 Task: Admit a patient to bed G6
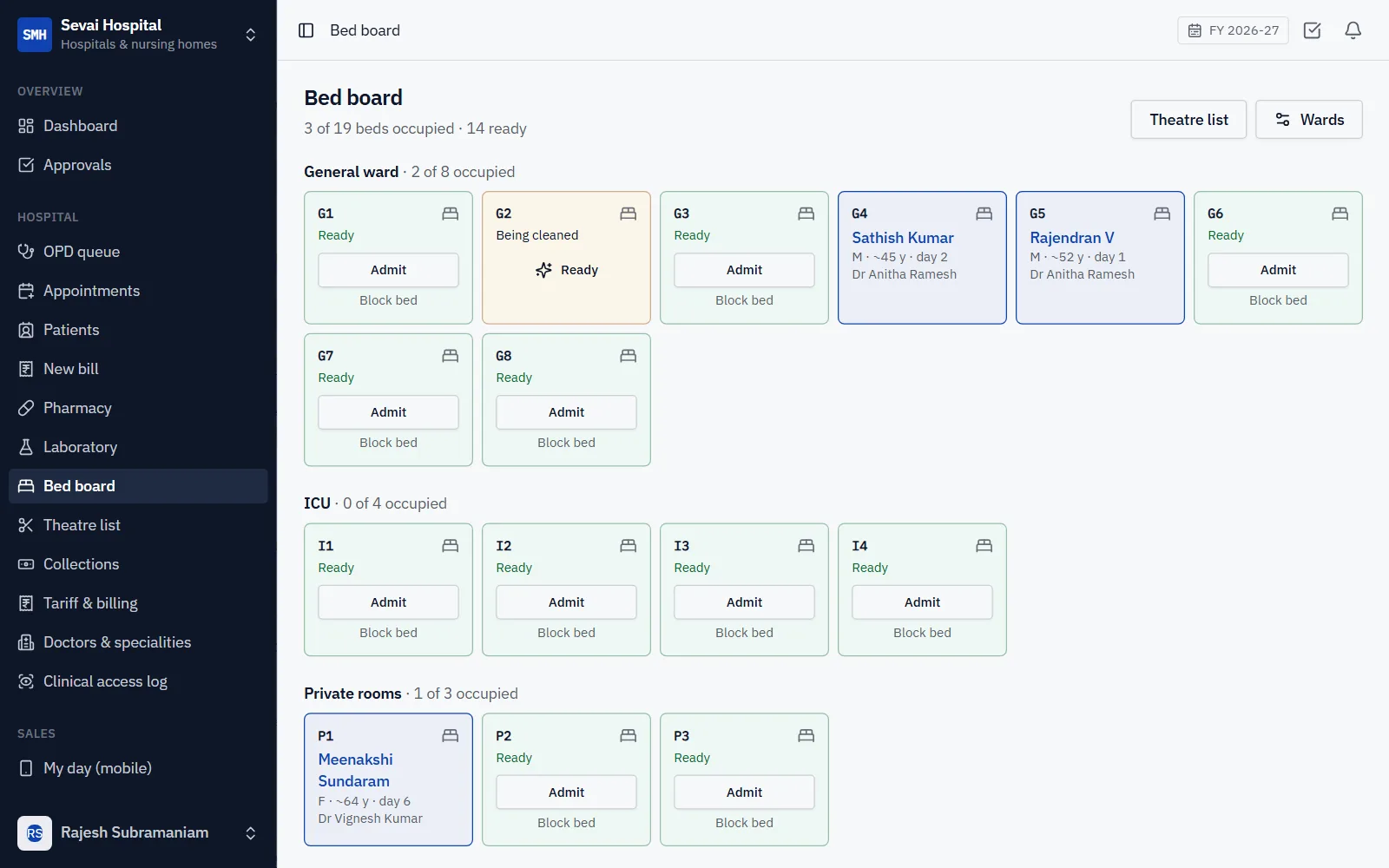click(x=1278, y=270)
